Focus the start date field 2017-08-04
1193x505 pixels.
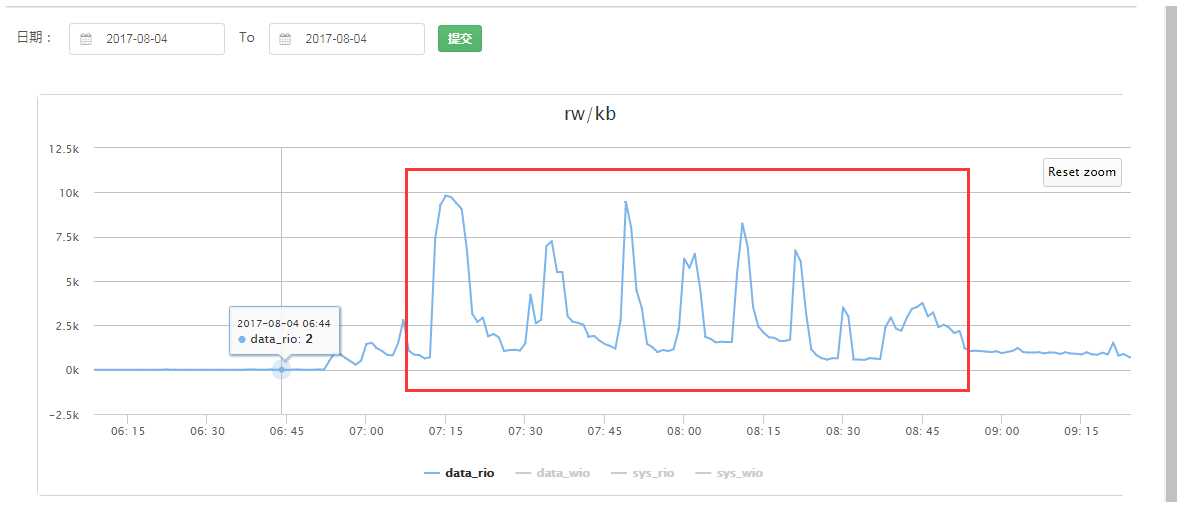pyautogui.click(x=147, y=39)
